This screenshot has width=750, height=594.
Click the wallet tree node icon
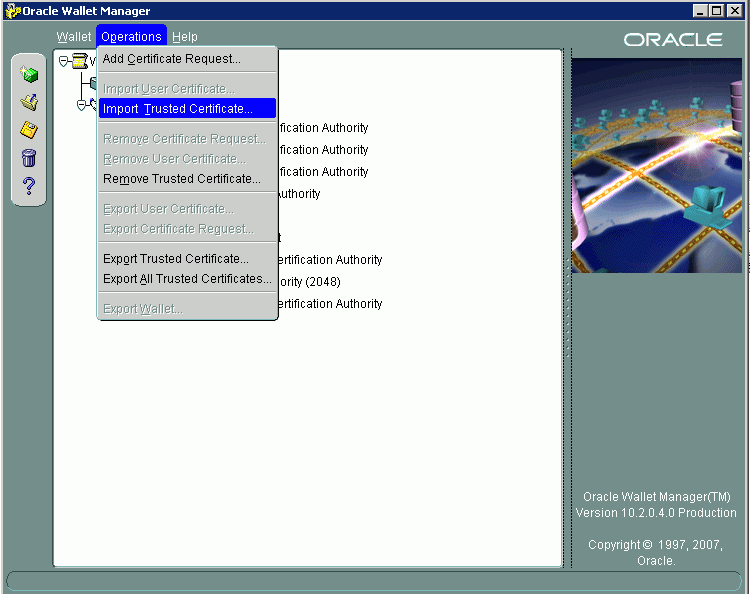pos(80,61)
